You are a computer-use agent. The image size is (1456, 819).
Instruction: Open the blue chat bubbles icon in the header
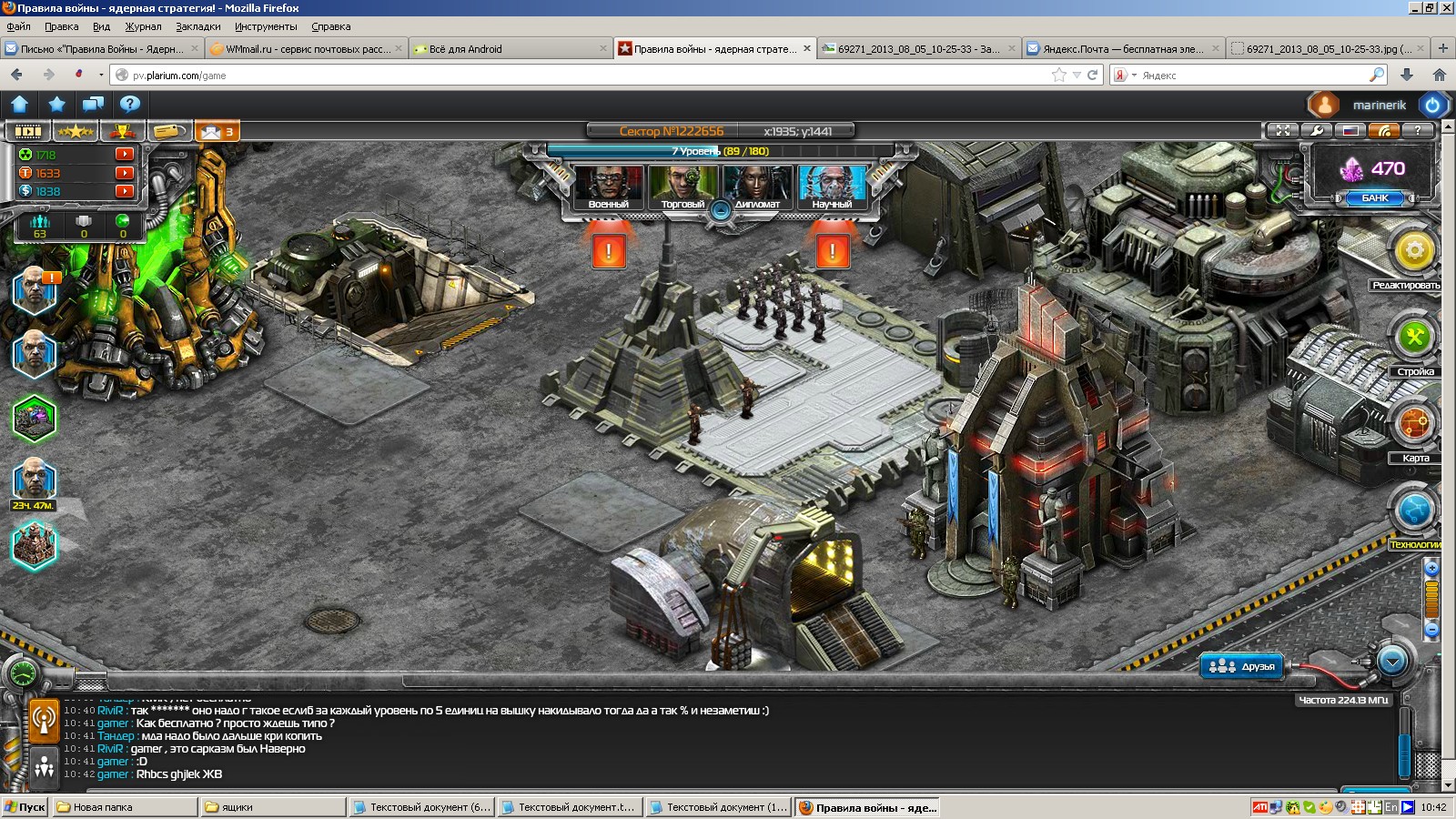click(x=93, y=105)
